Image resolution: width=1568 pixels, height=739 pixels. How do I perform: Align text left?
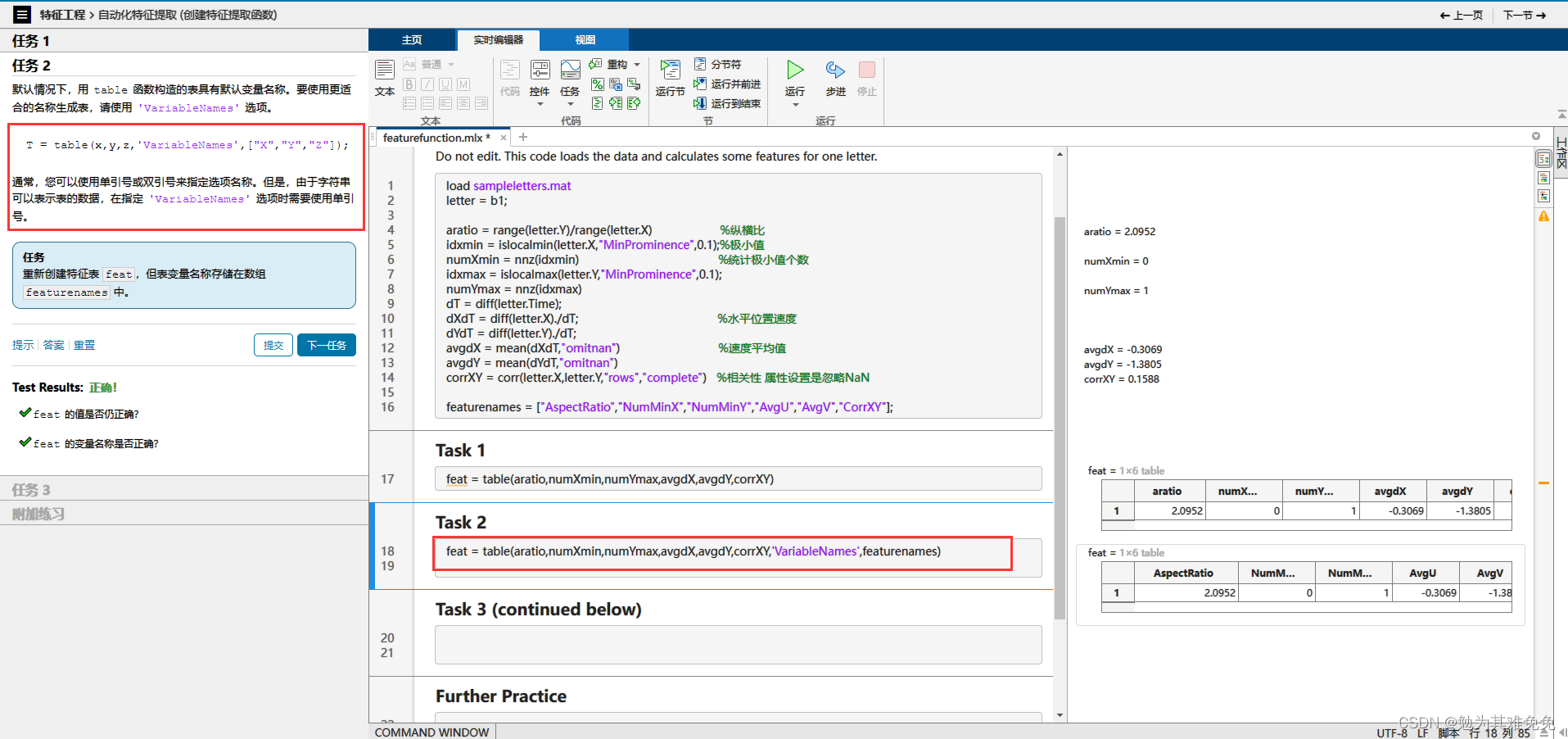[445, 103]
